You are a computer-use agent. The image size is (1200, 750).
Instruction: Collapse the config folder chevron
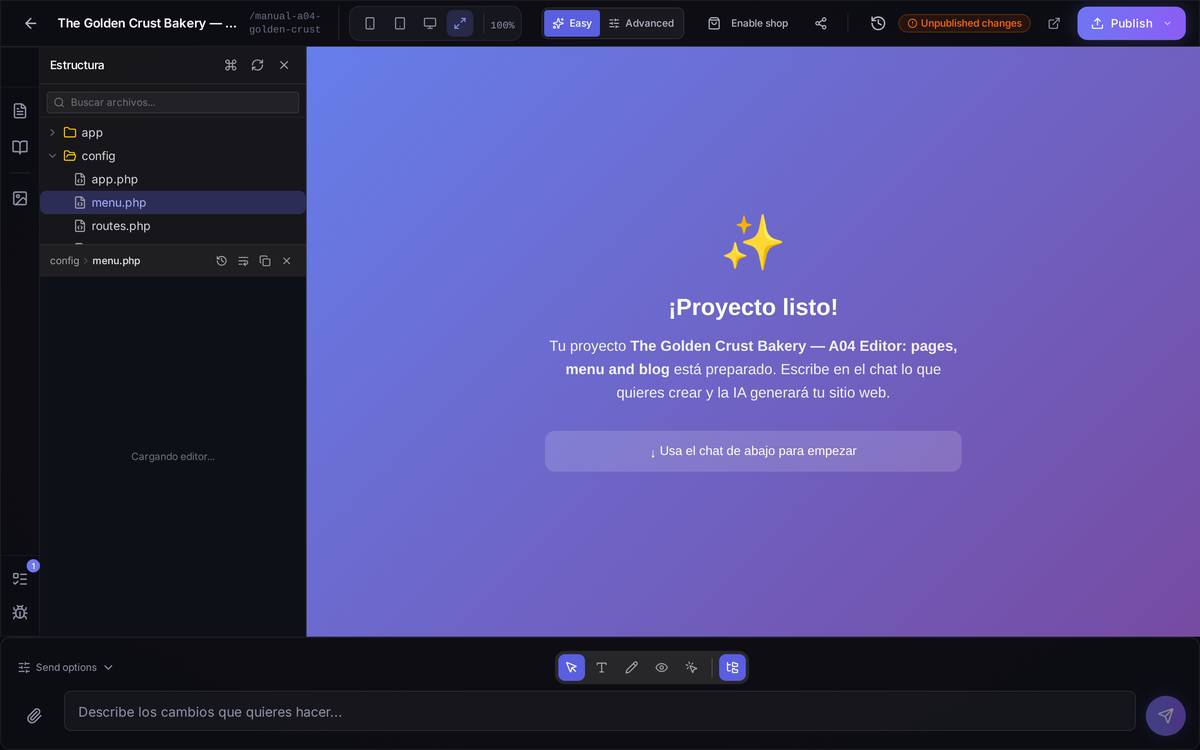[x=52, y=156]
